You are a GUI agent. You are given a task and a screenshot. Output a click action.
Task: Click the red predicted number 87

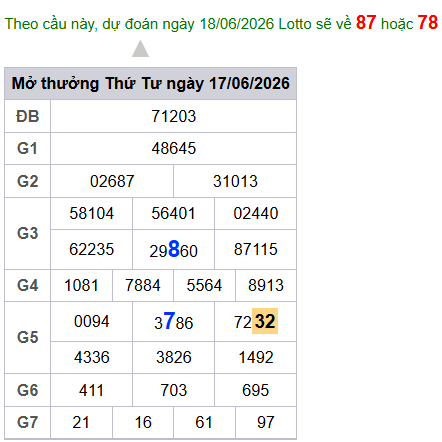pos(366,23)
